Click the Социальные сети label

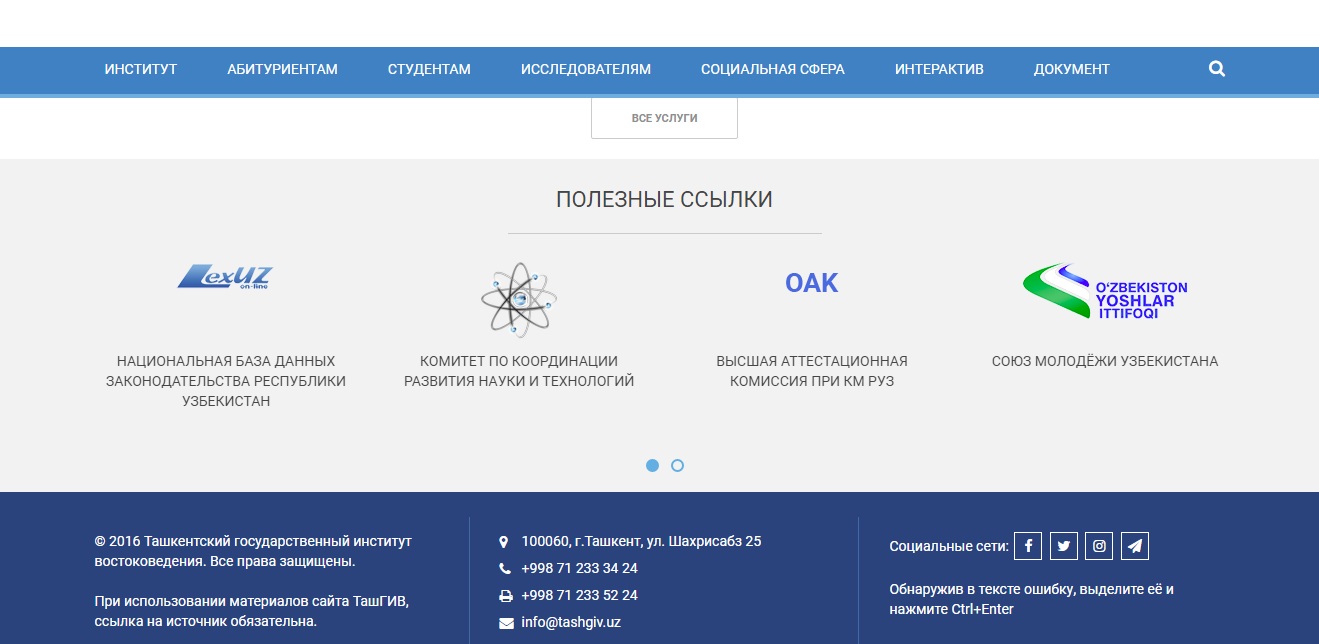pyautogui.click(x=949, y=546)
